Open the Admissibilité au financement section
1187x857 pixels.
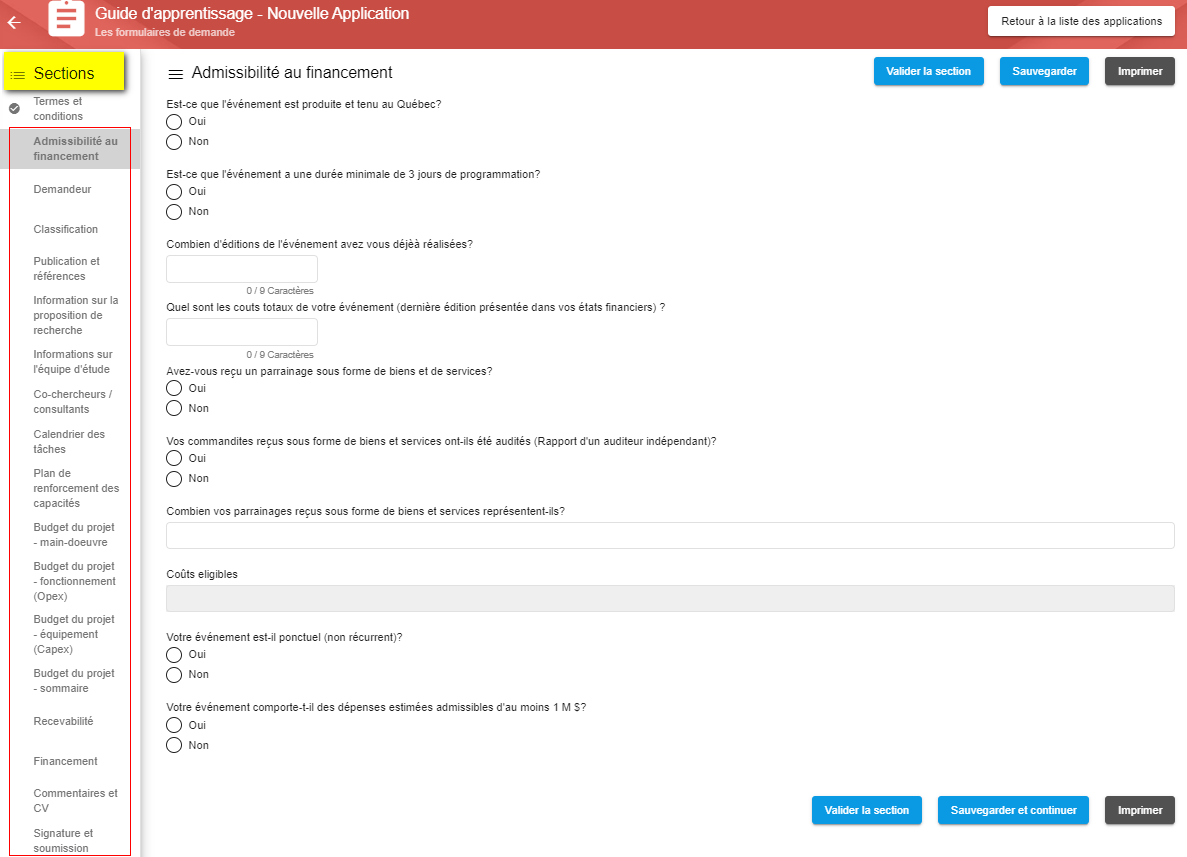[75, 148]
